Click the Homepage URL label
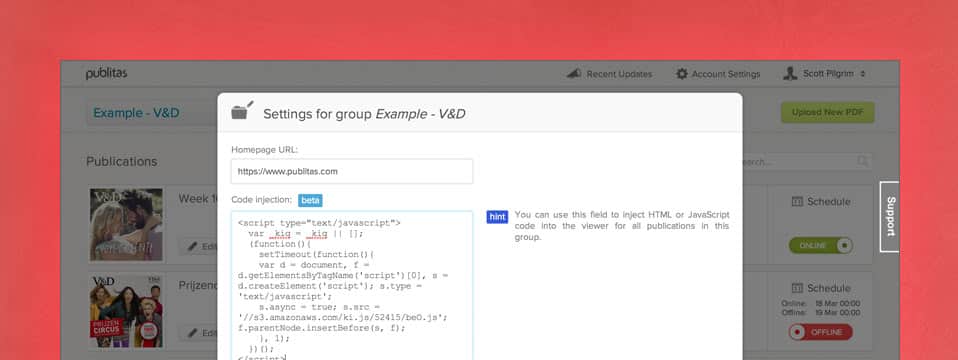Viewport: 958px width, 360px height. pyautogui.click(x=265, y=149)
